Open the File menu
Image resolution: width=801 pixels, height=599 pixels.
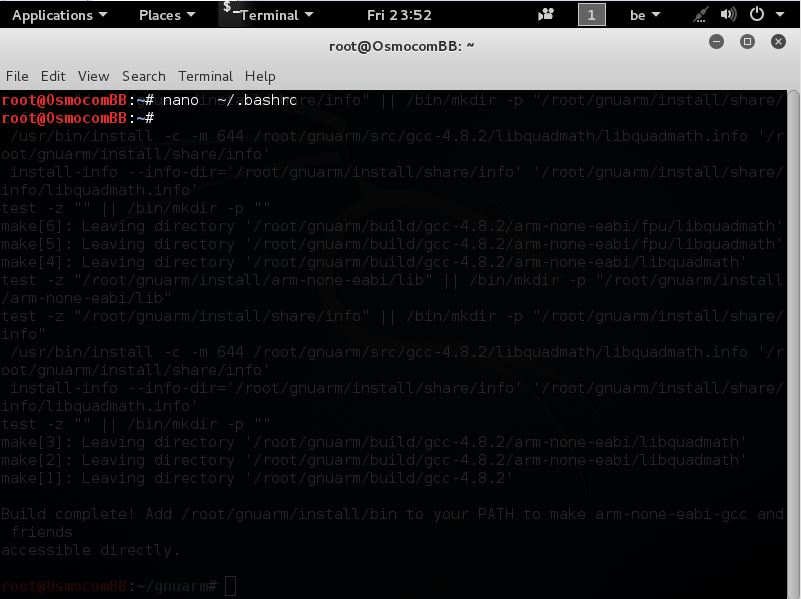coord(17,76)
